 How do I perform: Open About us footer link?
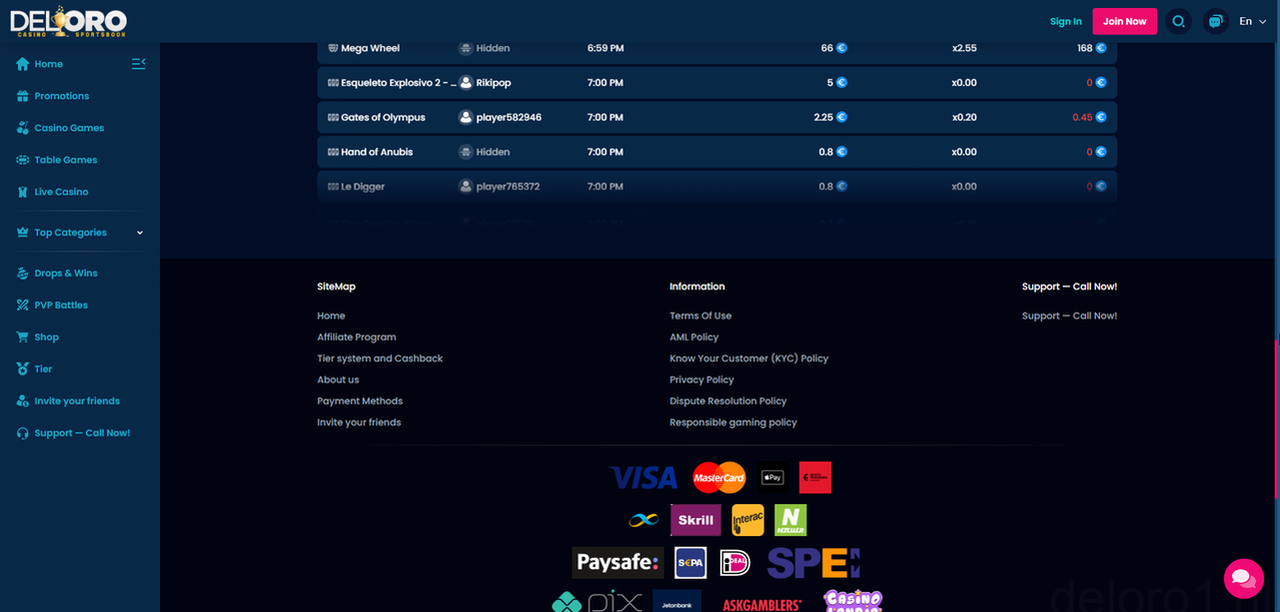(x=338, y=380)
